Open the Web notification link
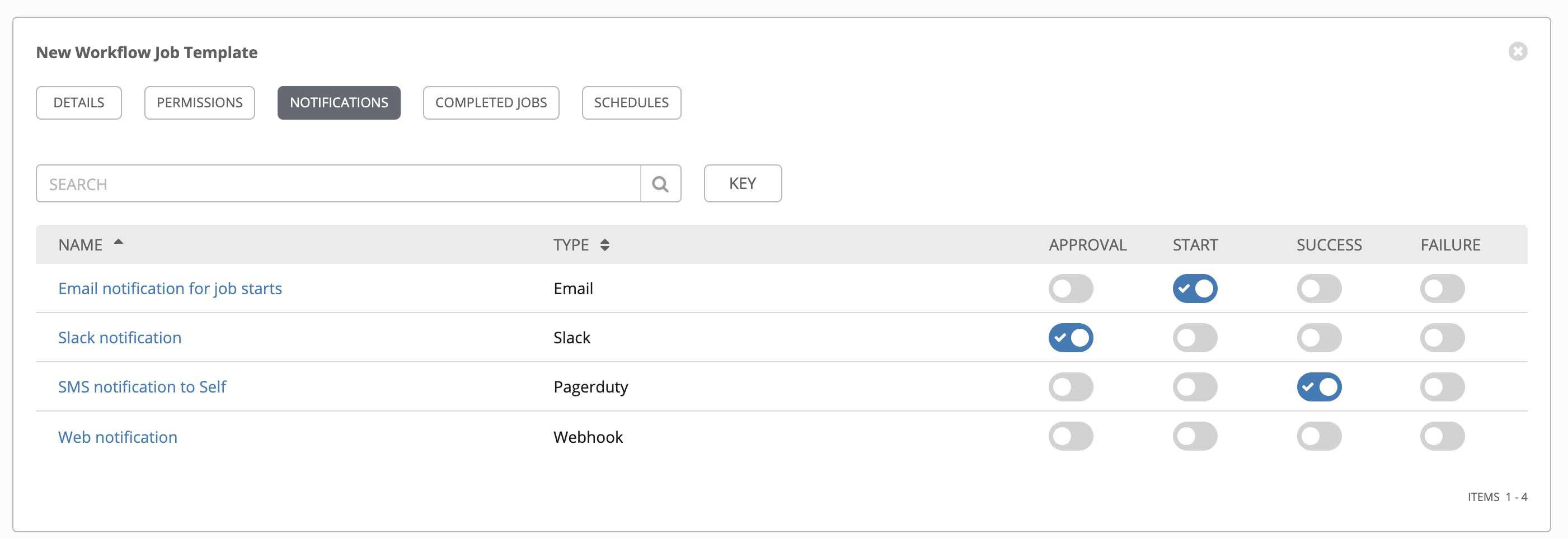 click(x=118, y=437)
